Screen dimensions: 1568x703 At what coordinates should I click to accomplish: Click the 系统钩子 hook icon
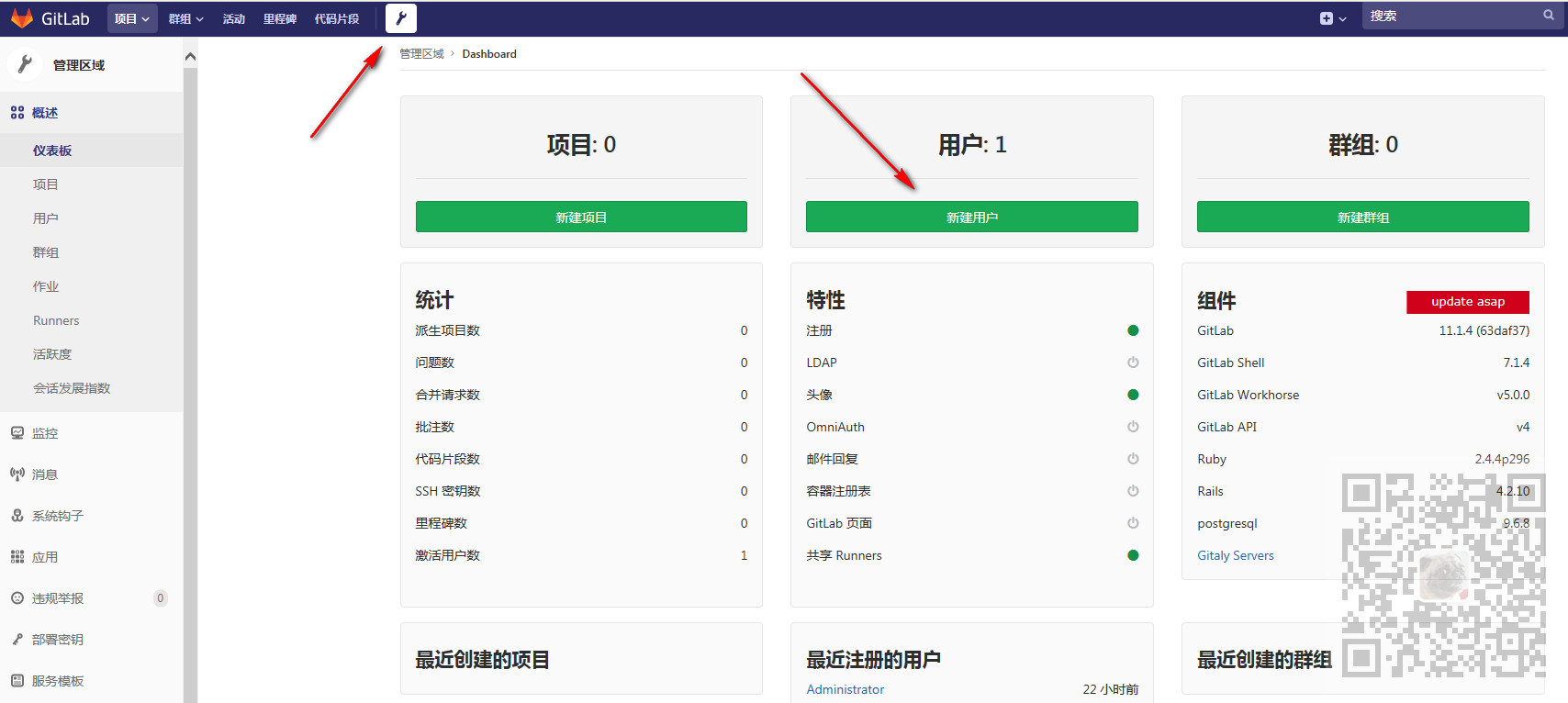click(17, 516)
